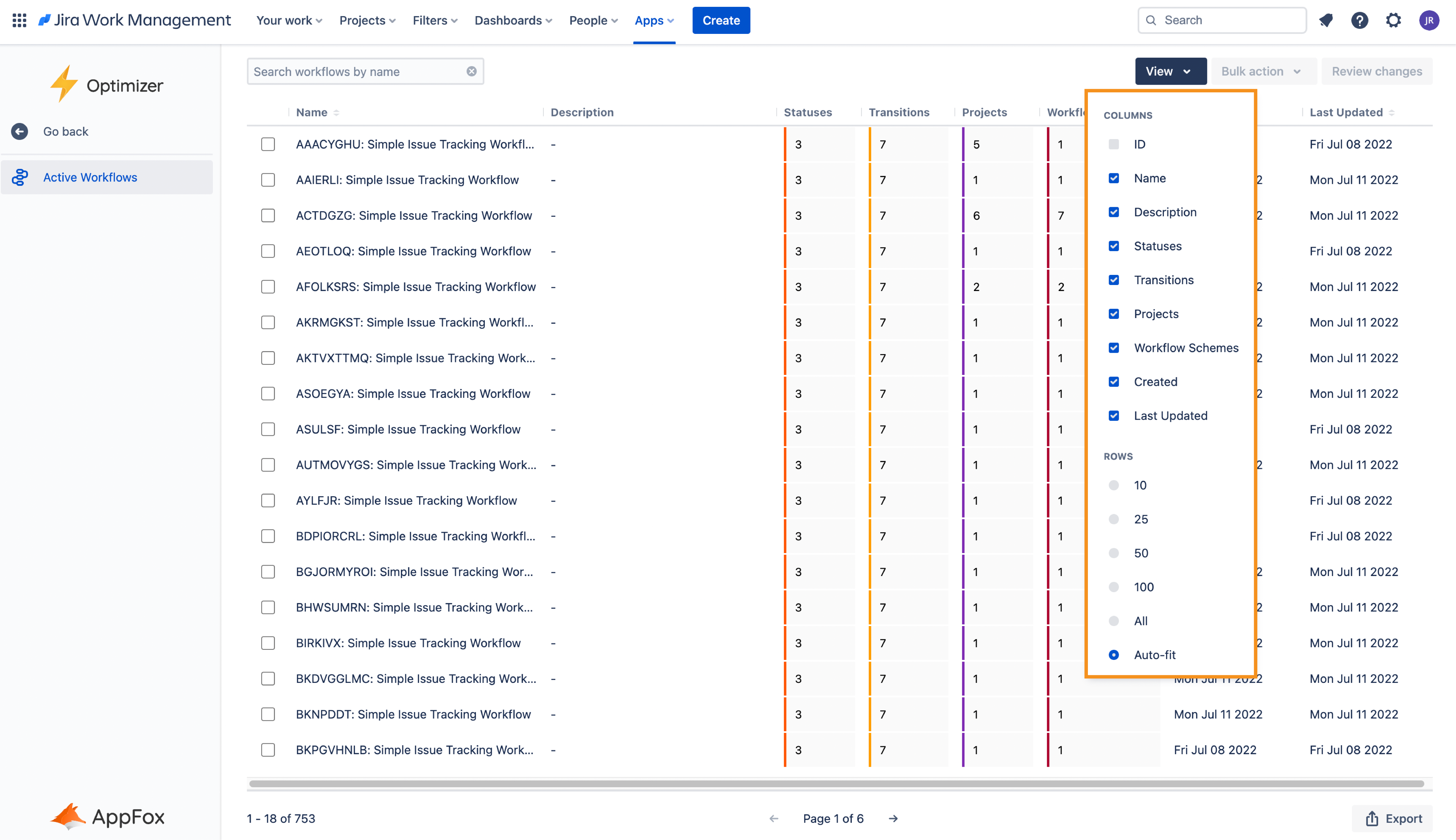The height and width of the screenshot is (840, 1456).
Task: Click the Go back arrow icon
Action: tap(20, 131)
